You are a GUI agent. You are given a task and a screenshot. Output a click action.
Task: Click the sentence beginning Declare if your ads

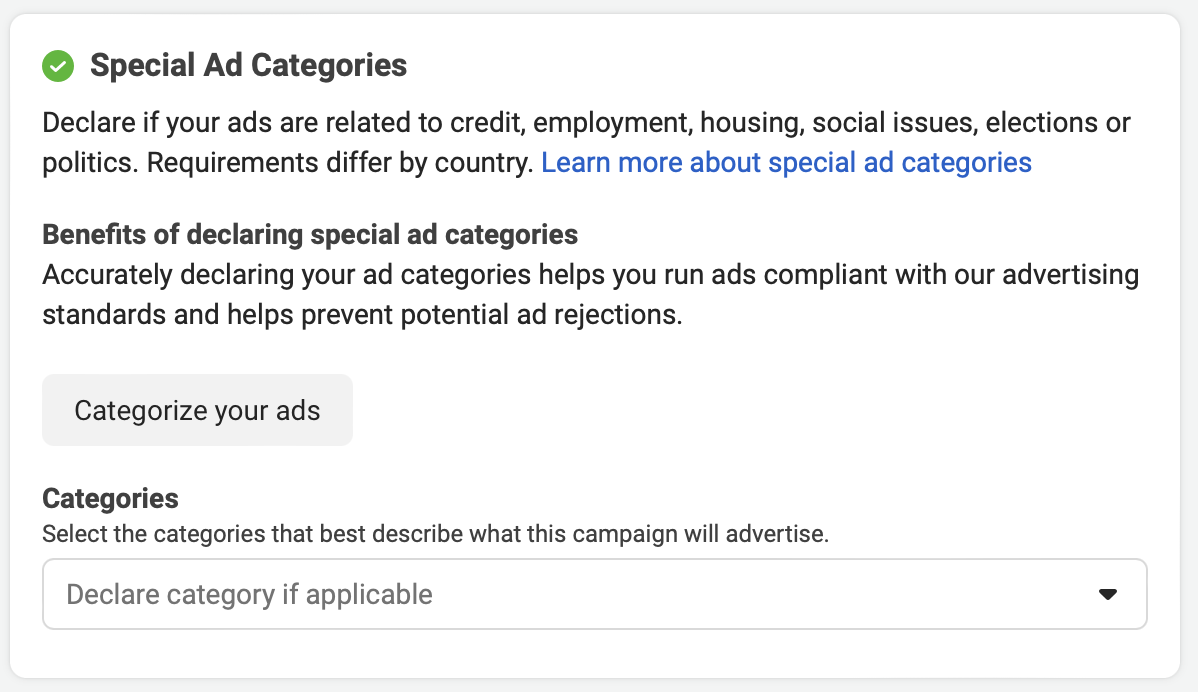(x=586, y=142)
